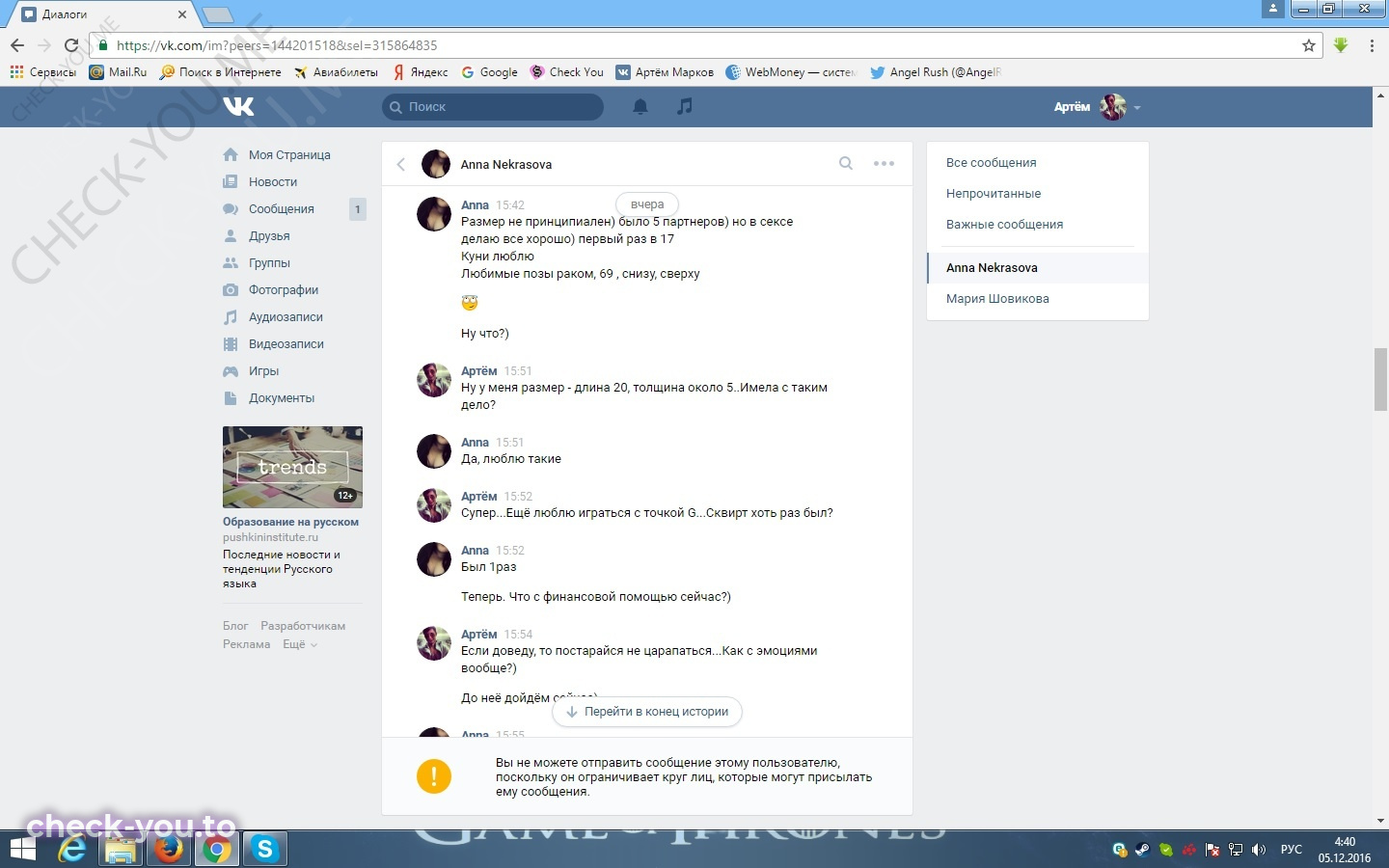Click Anna Nekrasova avatar in dialog header
Viewport: 1389px width, 868px height.
click(x=436, y=164)
